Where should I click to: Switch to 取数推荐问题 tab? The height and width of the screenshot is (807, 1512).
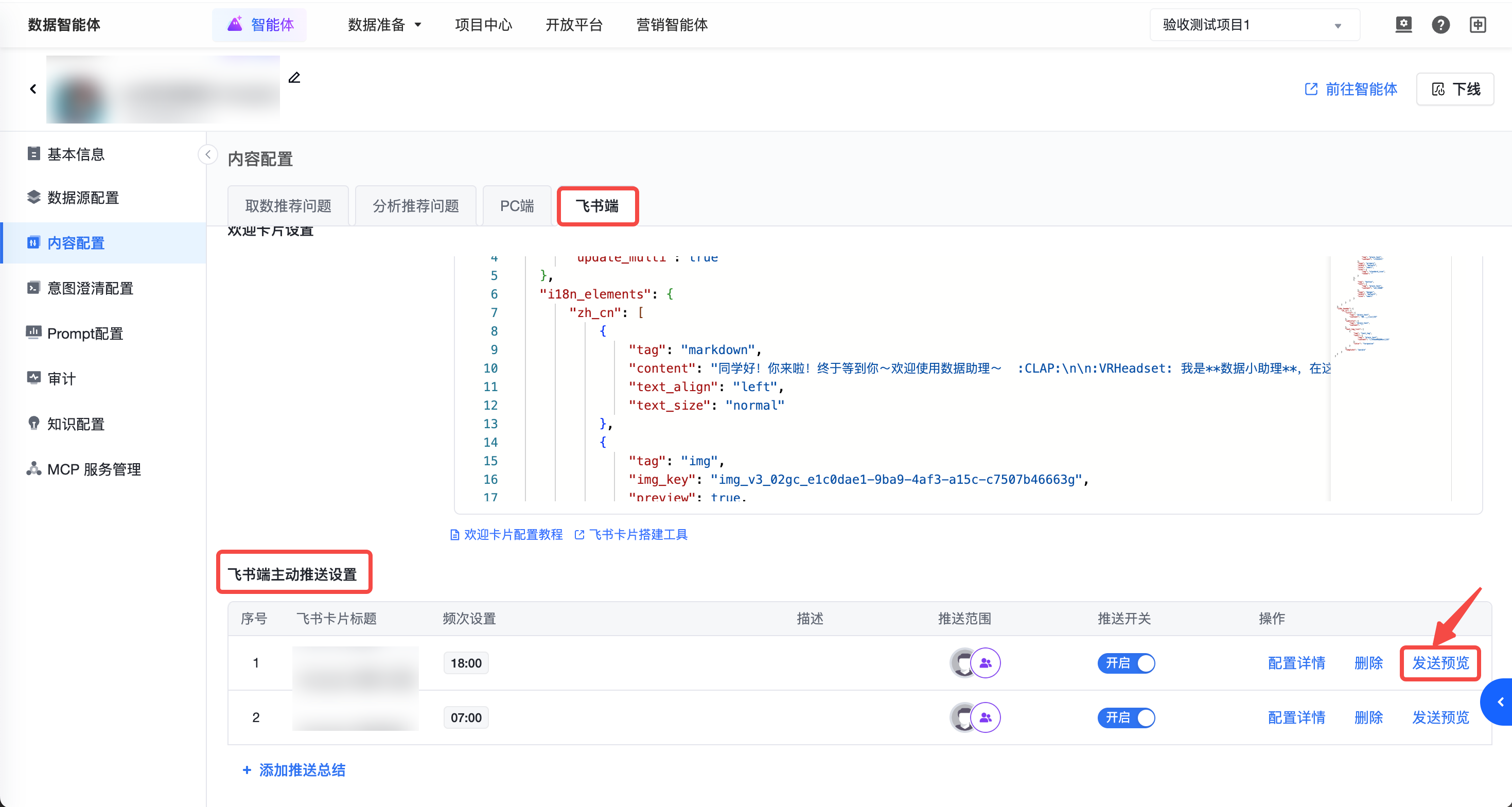[x=288, y=206]
